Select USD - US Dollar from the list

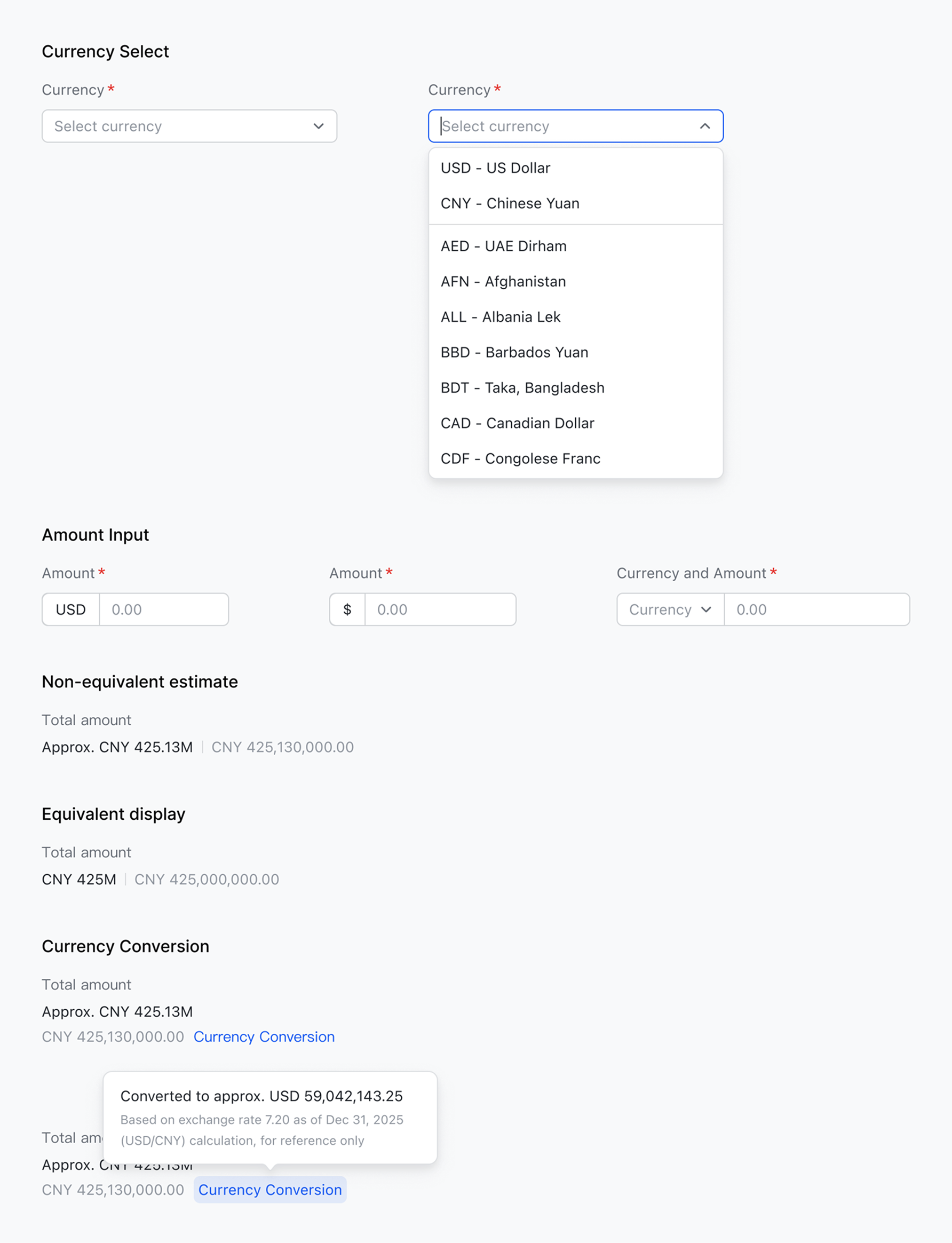pos(495,168)
